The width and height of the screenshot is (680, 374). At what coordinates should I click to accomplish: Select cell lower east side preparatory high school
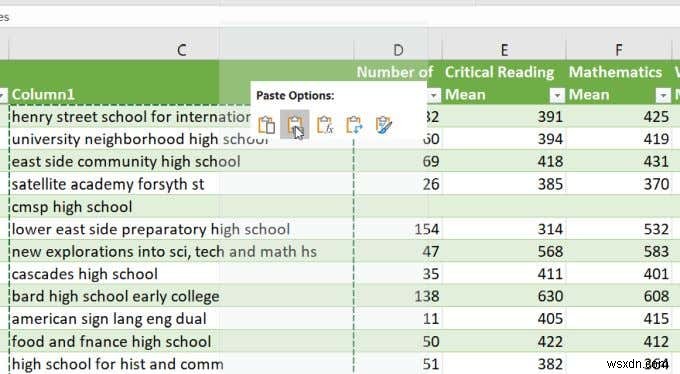coord(181,229)
